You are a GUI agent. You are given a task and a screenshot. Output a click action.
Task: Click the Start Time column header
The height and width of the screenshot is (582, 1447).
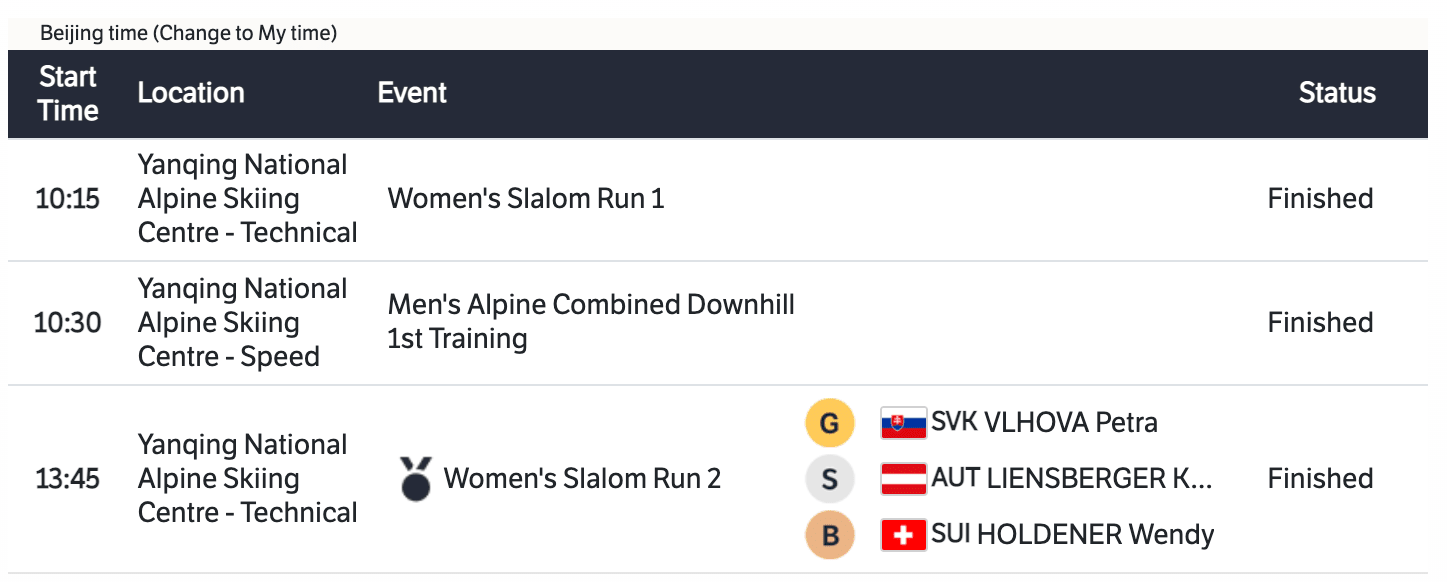coord(68,93)
